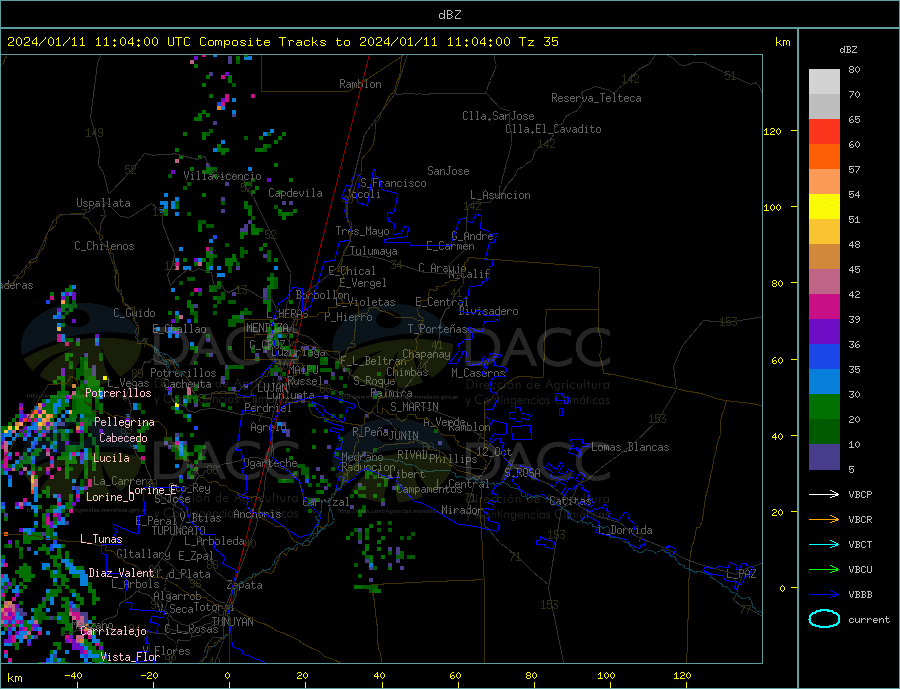Click the '-40' tick on bottom km axis

(x=73, y=676)
